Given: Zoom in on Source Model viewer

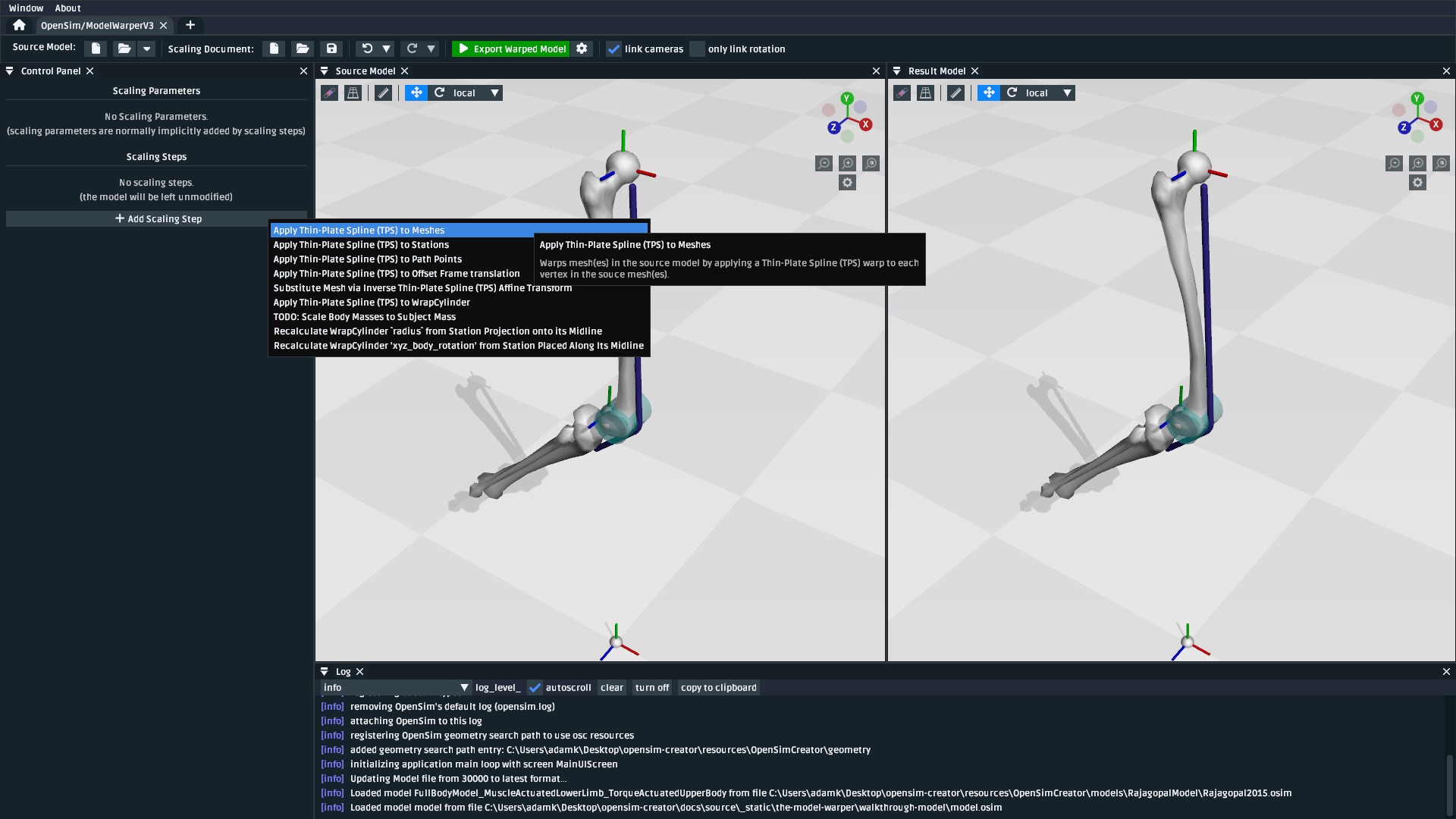Looking at the screenshot, I should pyautogui.click(x=847, y=163).
